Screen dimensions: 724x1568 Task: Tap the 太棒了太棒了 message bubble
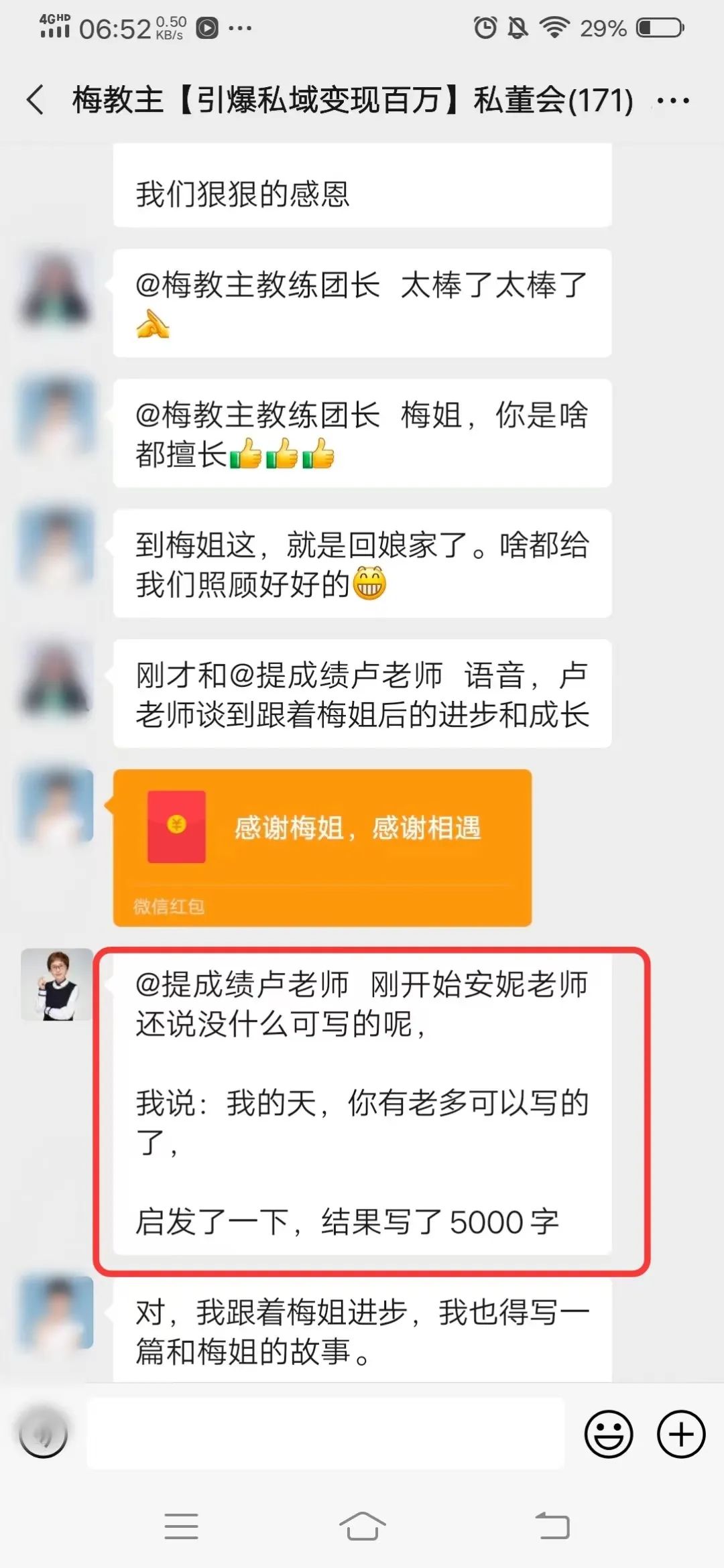point(362,303)
